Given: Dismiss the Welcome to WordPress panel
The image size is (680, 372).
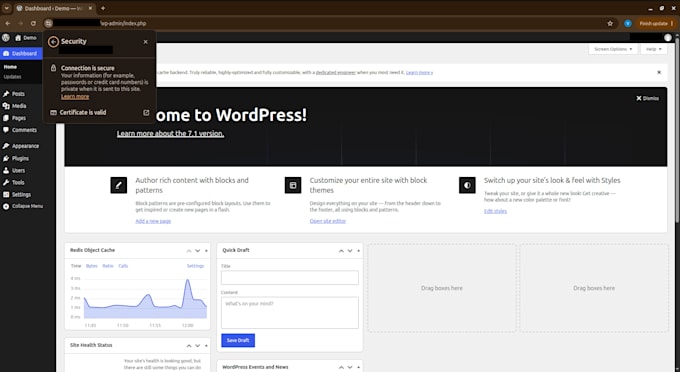Looking at the screenshot, I should pyautogui.click(x=647, y=98).
